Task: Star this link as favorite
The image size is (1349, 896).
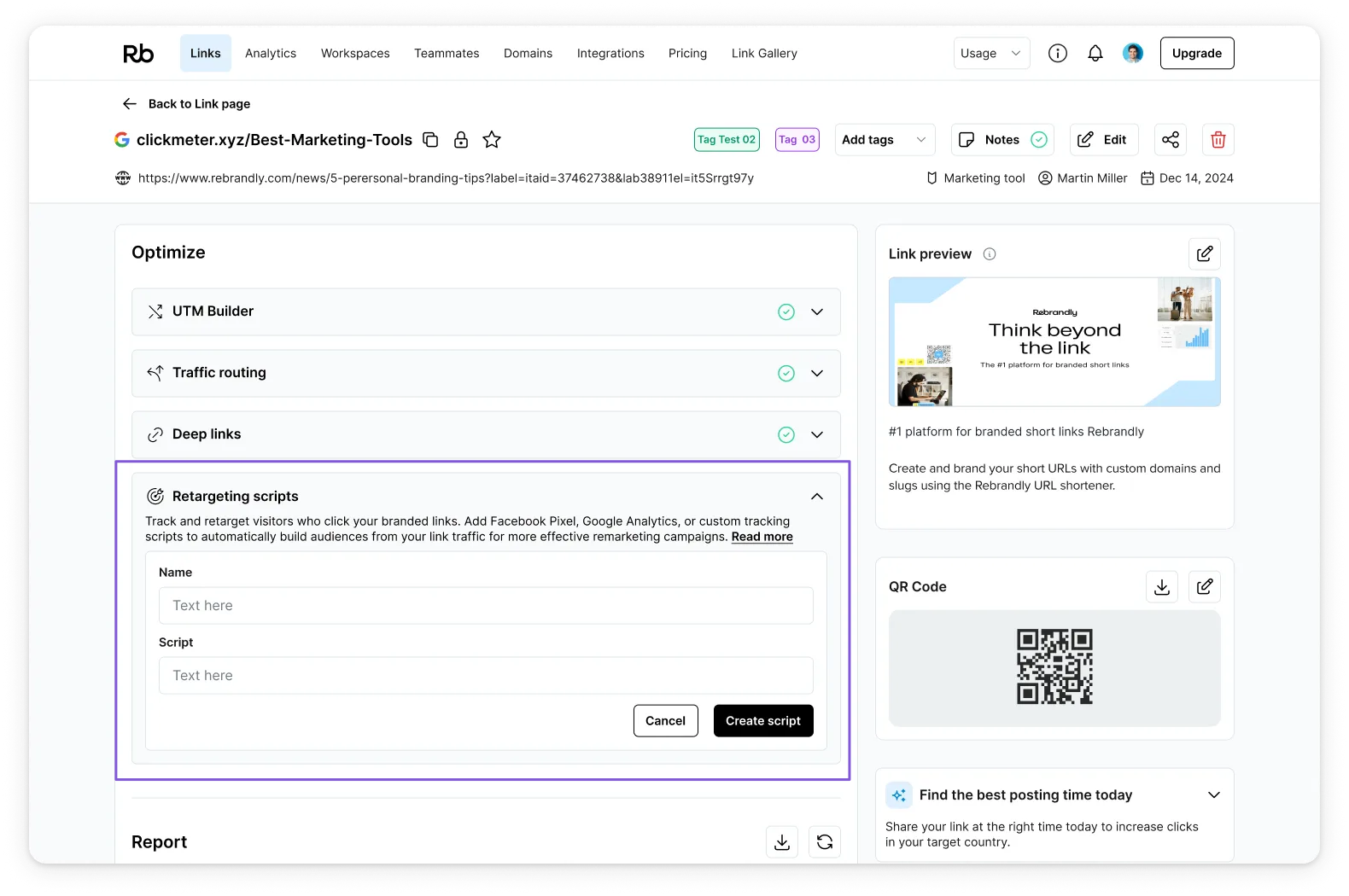Action: pyautogui.click(x=492, y=140)
